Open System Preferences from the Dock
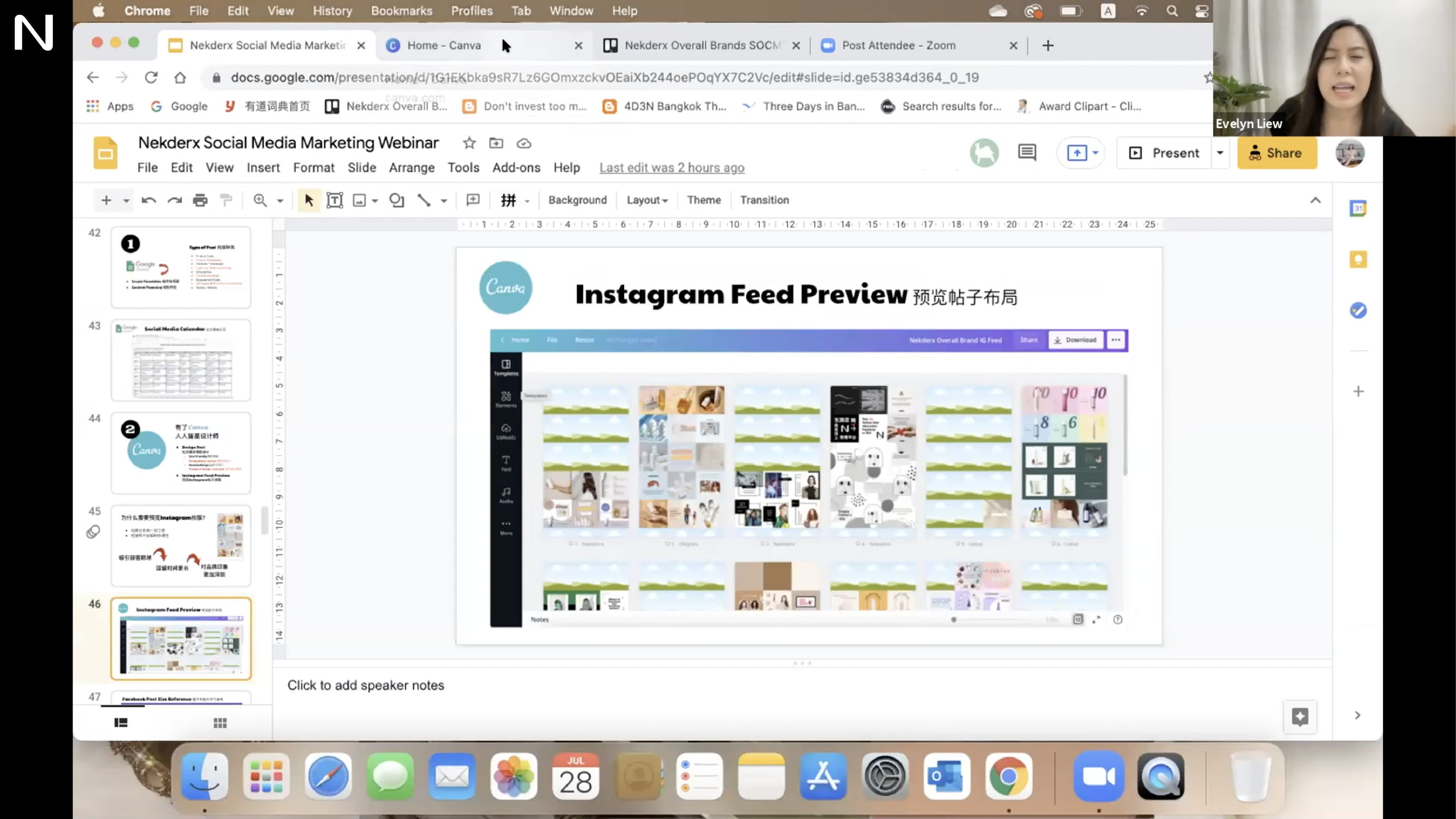This screenshot has width=1456, height=819. [886, 776]
